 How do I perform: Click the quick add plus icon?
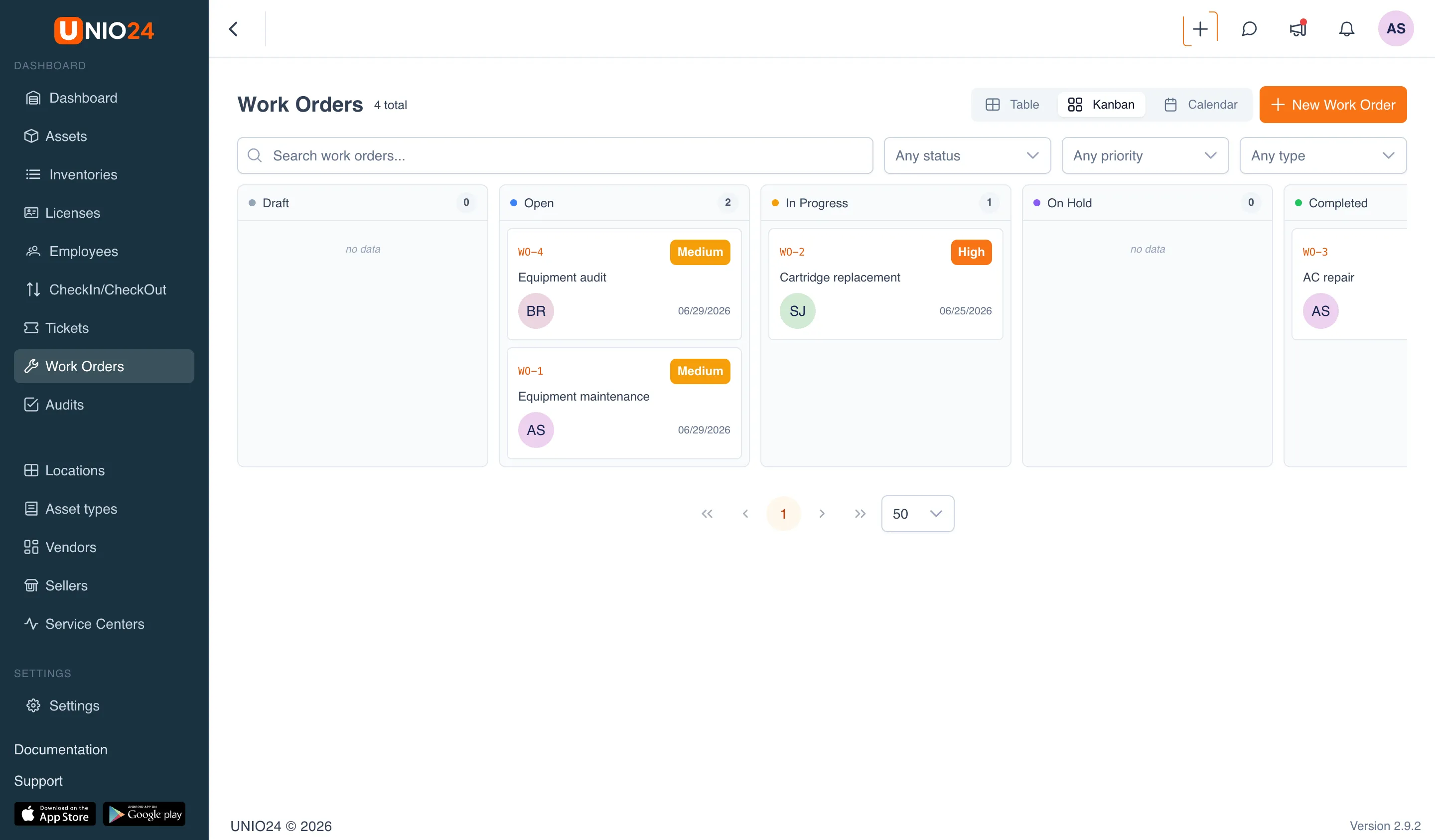coord(1200,29)
